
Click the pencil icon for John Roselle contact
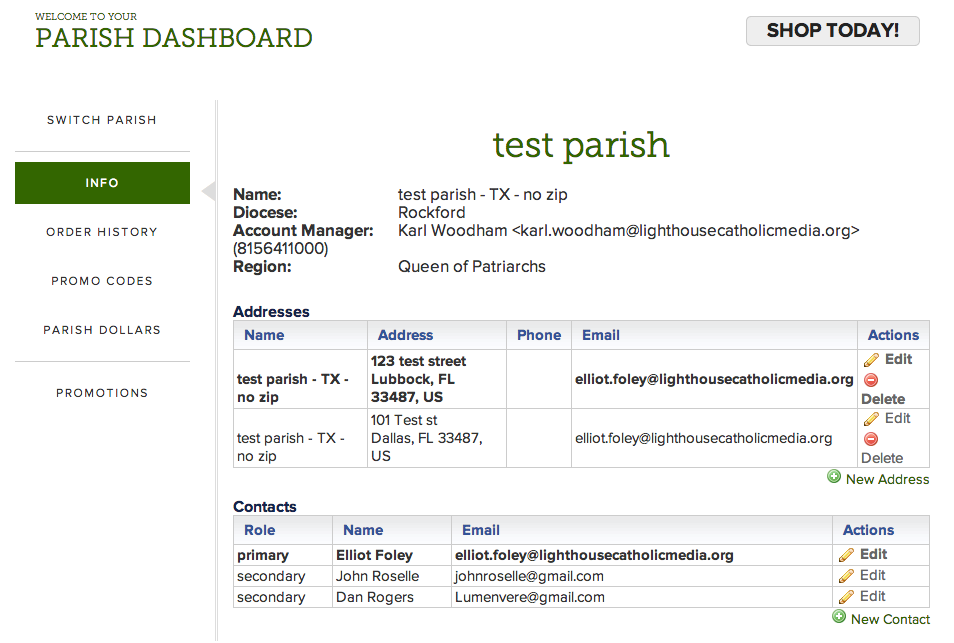click(x=846, y=576)
